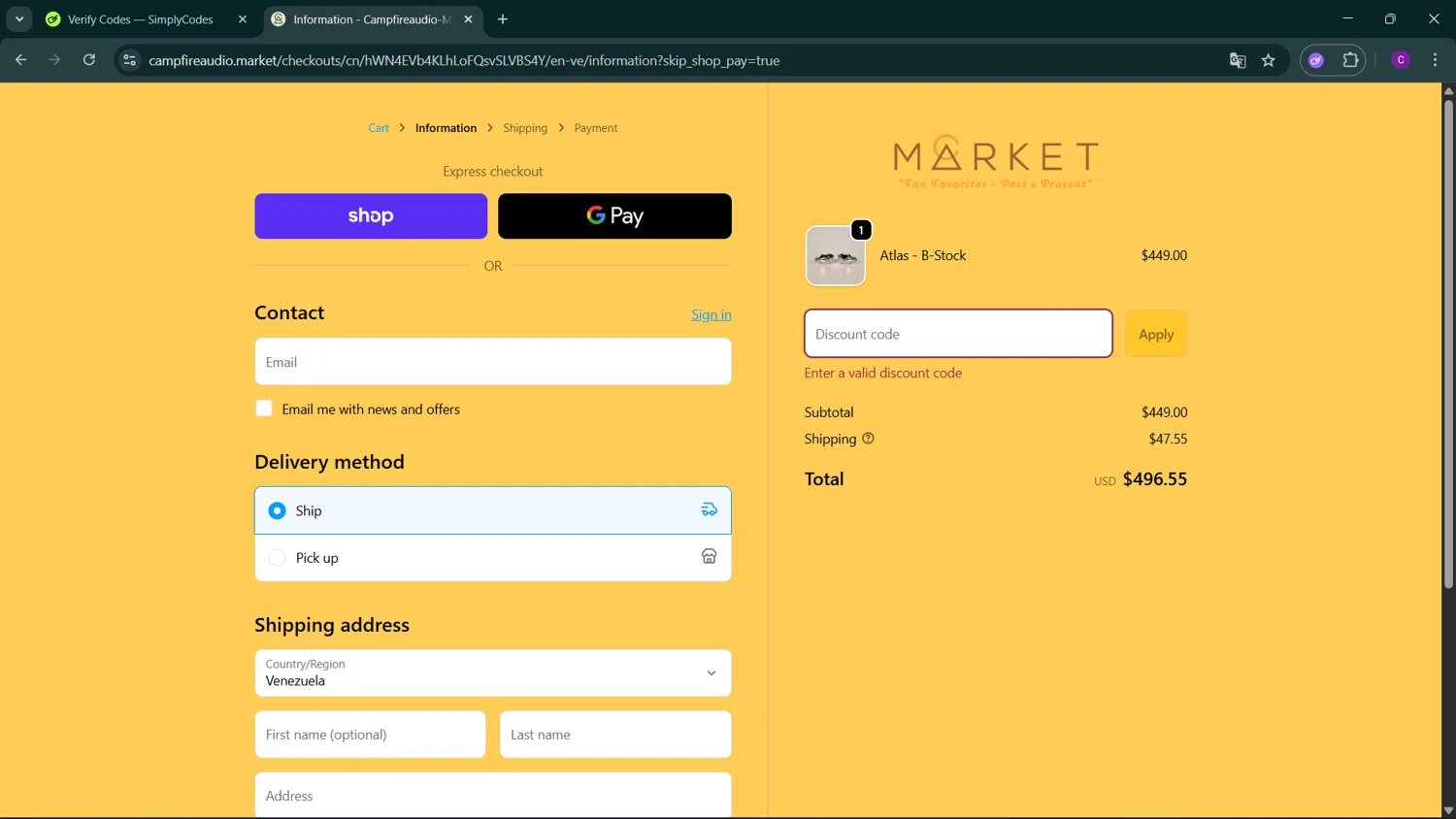Click the Information breadcrumb
The width and height of the screenshot is (1456, 819).
click(x=446, y=128)
